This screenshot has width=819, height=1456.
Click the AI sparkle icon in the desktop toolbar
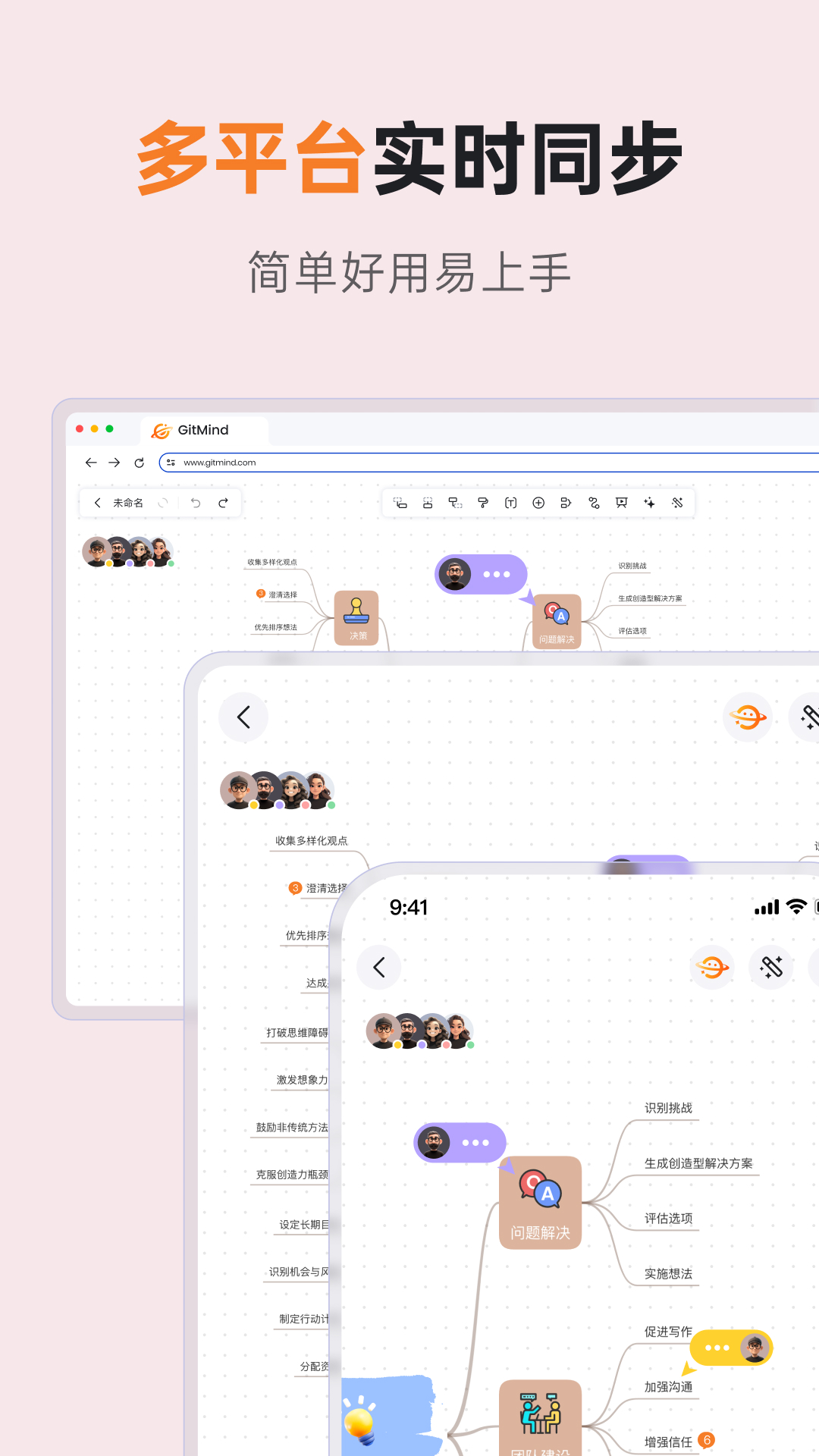(x=649, y=503)
